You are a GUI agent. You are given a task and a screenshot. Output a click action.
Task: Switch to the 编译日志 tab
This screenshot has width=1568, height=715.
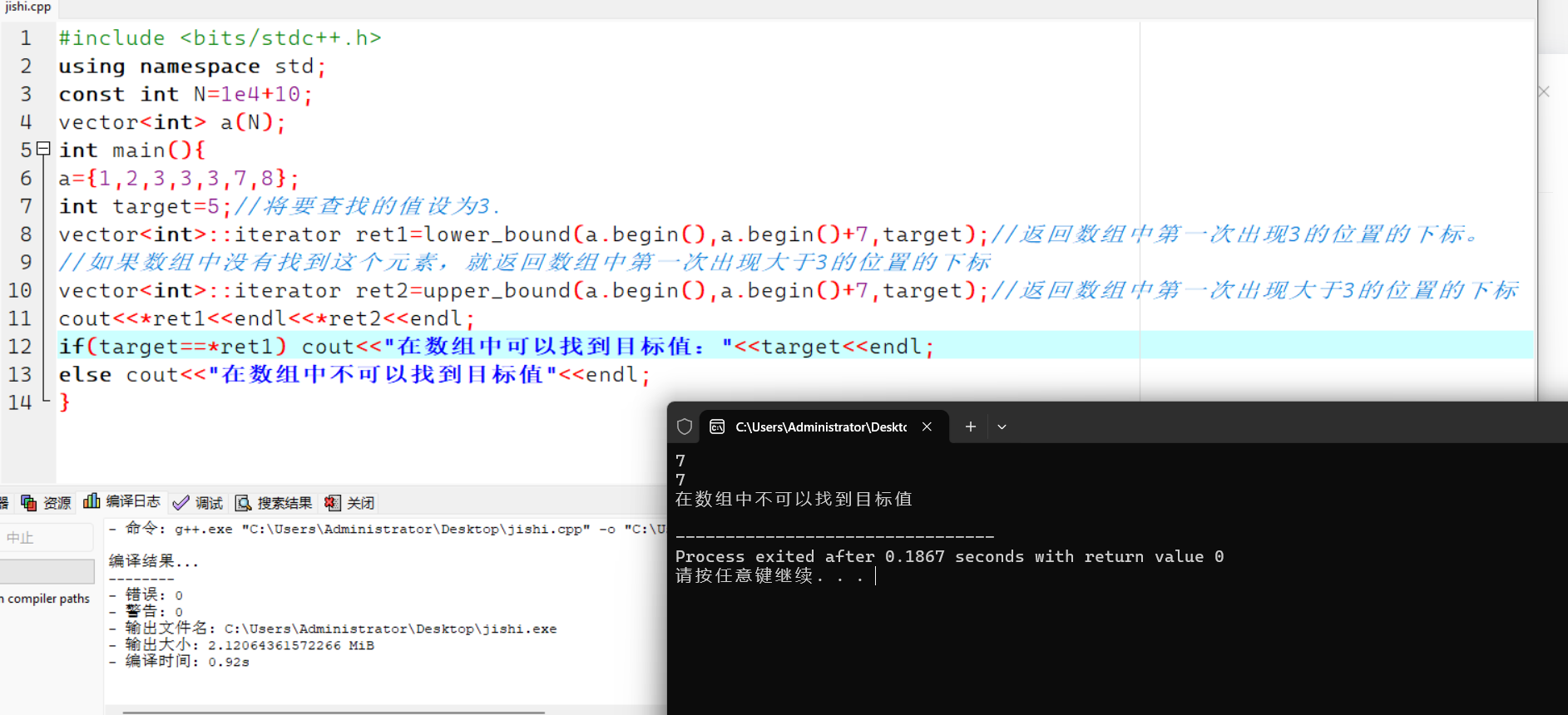click(122, 501)
